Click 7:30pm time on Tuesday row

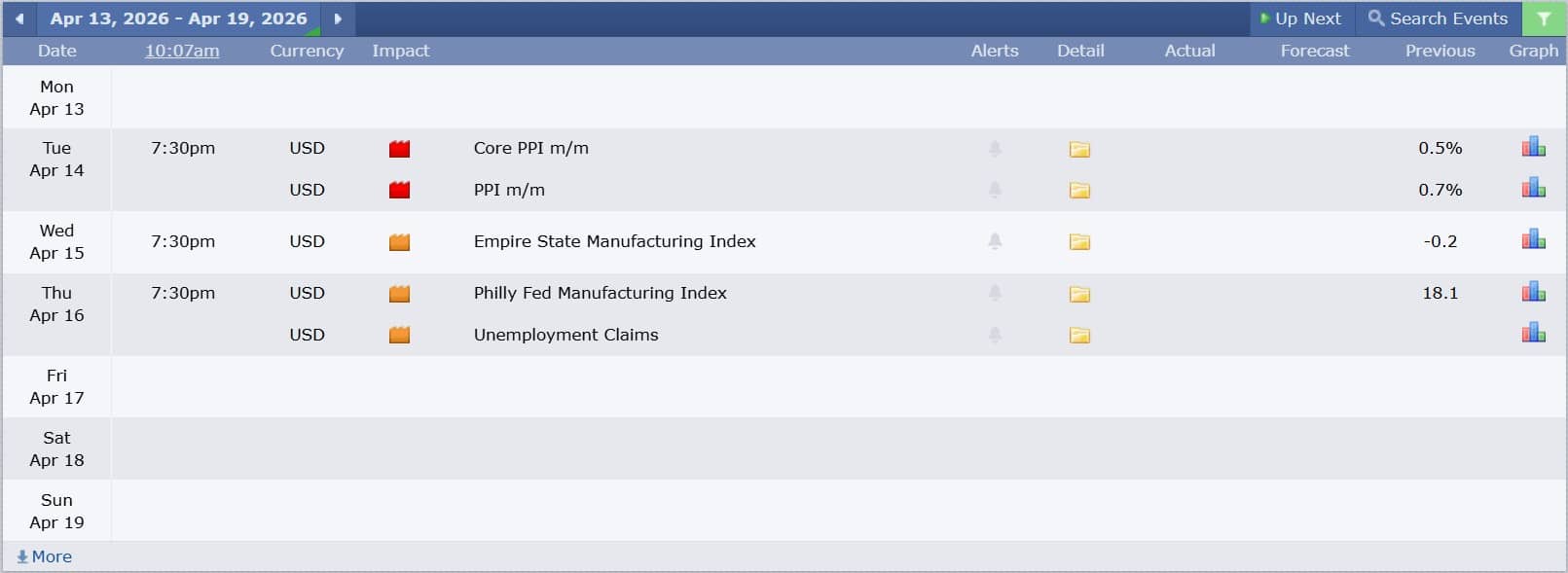point(183,148)
